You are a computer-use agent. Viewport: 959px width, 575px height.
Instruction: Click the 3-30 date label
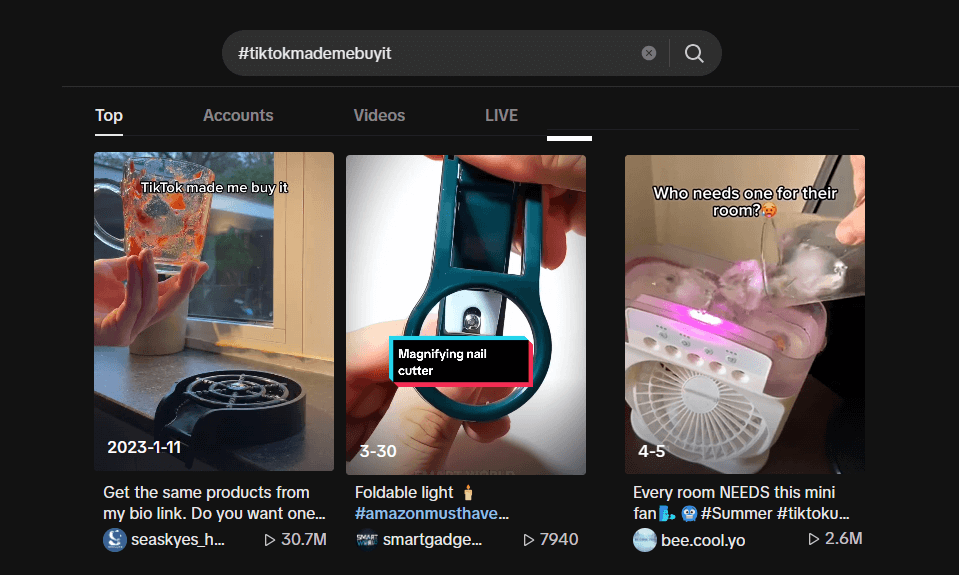click(378, 451)
